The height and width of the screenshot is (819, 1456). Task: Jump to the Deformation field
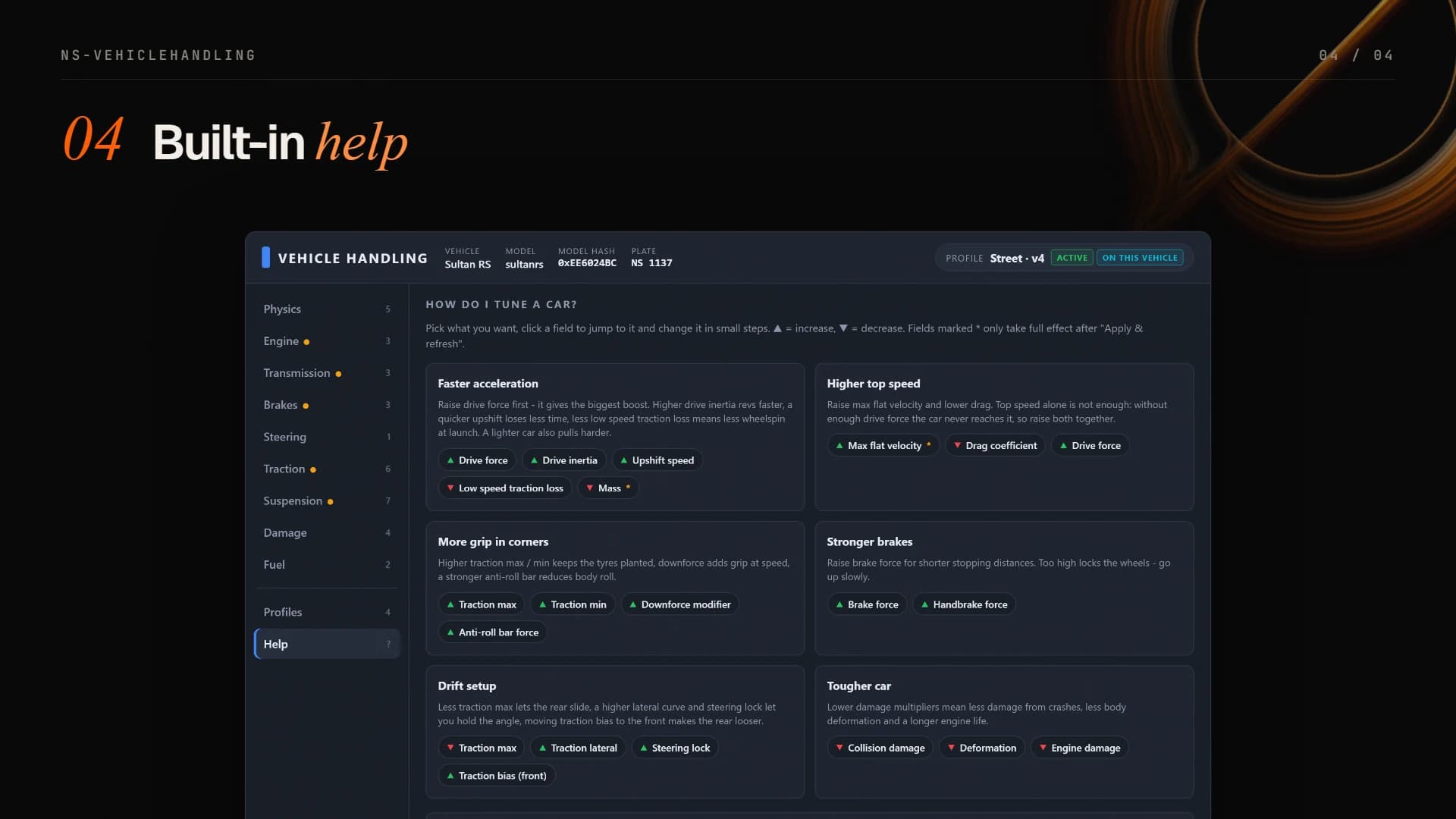tap(981, 748)
